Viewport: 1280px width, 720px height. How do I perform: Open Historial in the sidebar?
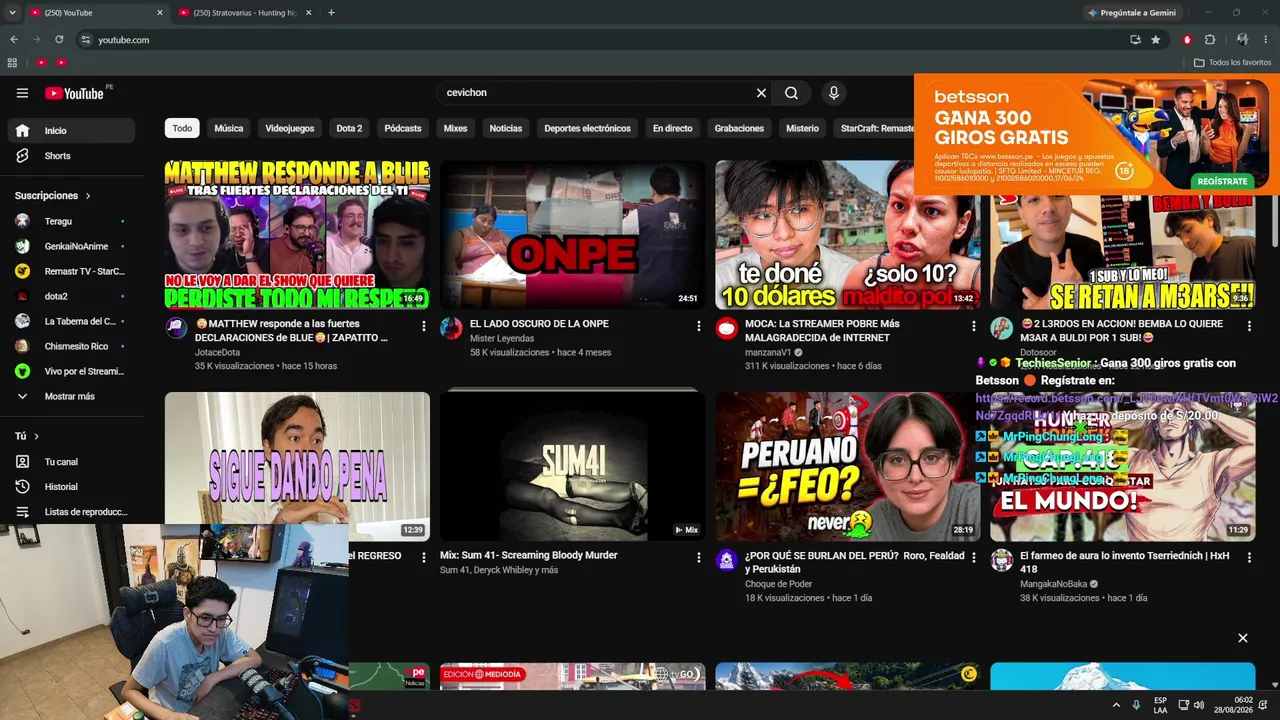71,487
